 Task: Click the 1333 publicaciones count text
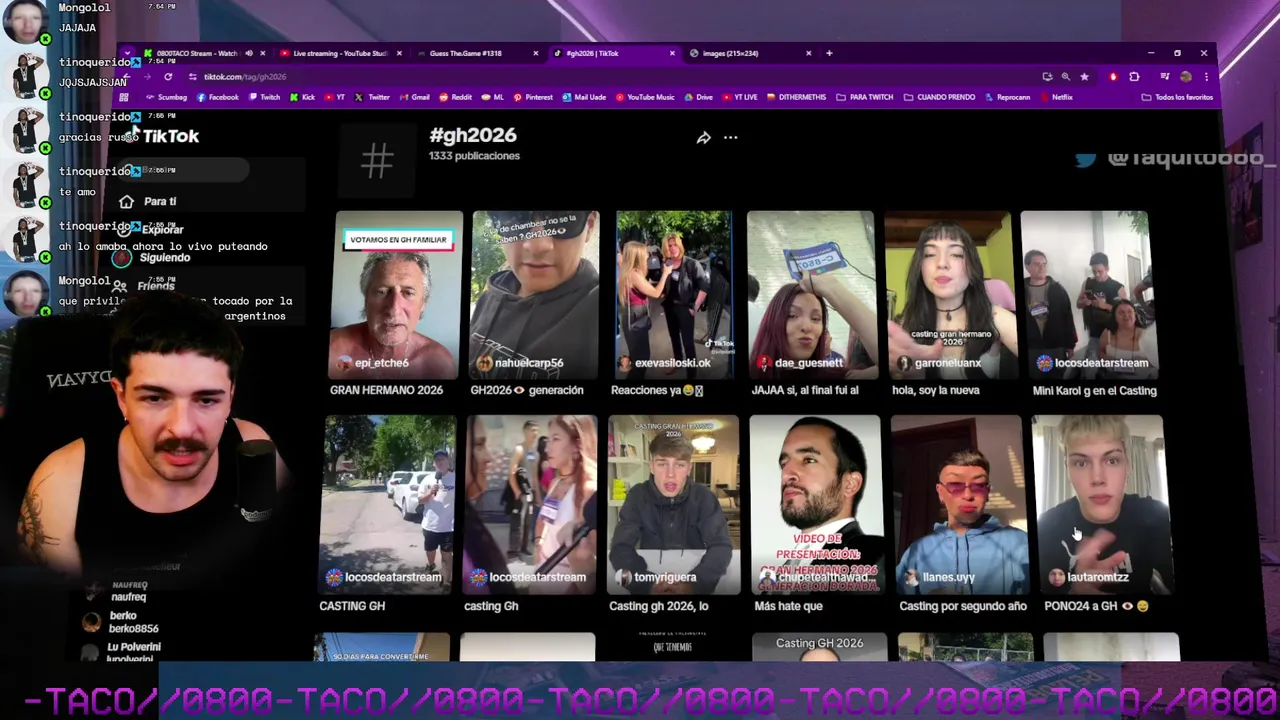pyautogui.click(x=474, y=156)
